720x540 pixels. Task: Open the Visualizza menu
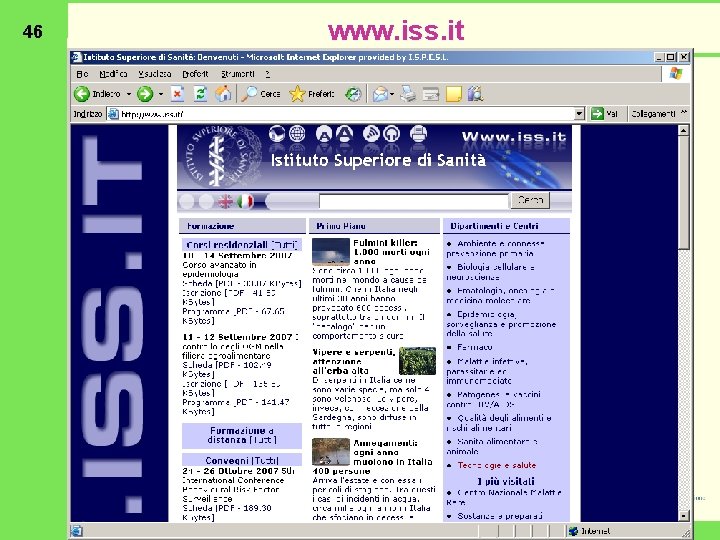pyautogui.click(x=155, y=73)
